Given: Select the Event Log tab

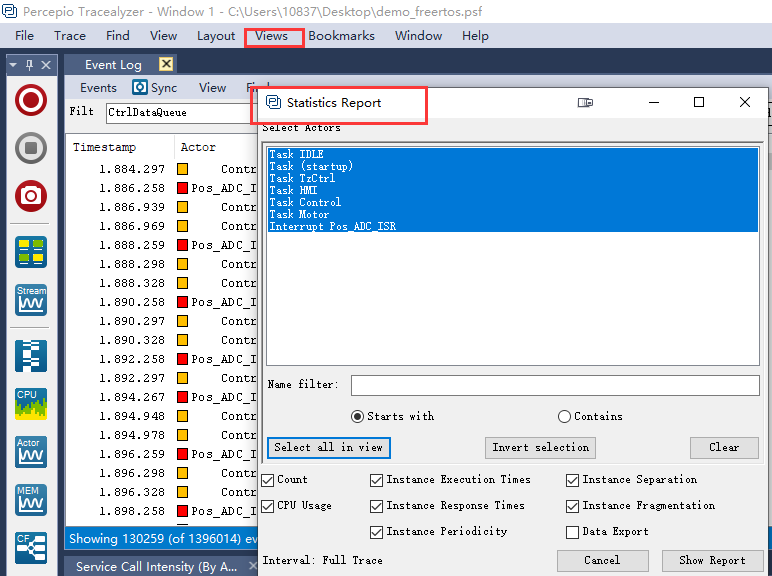Looking at the screenshot, I should [113, 64].
